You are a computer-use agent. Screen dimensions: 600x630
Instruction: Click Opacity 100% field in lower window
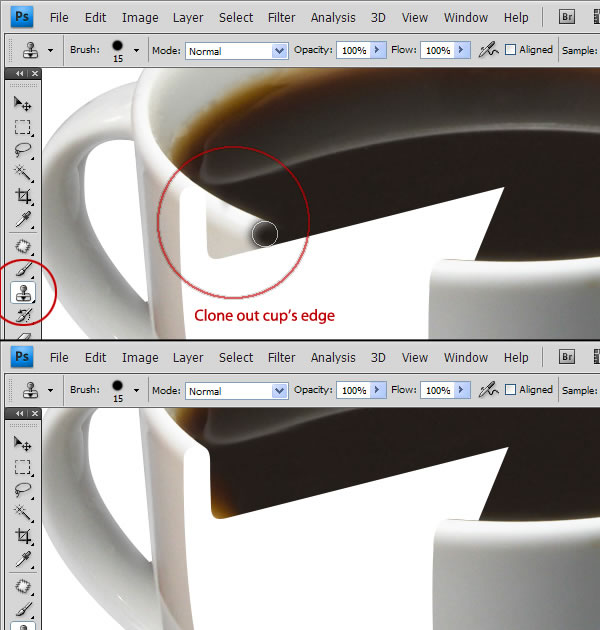pyautogui.click(x=354, y=390)
